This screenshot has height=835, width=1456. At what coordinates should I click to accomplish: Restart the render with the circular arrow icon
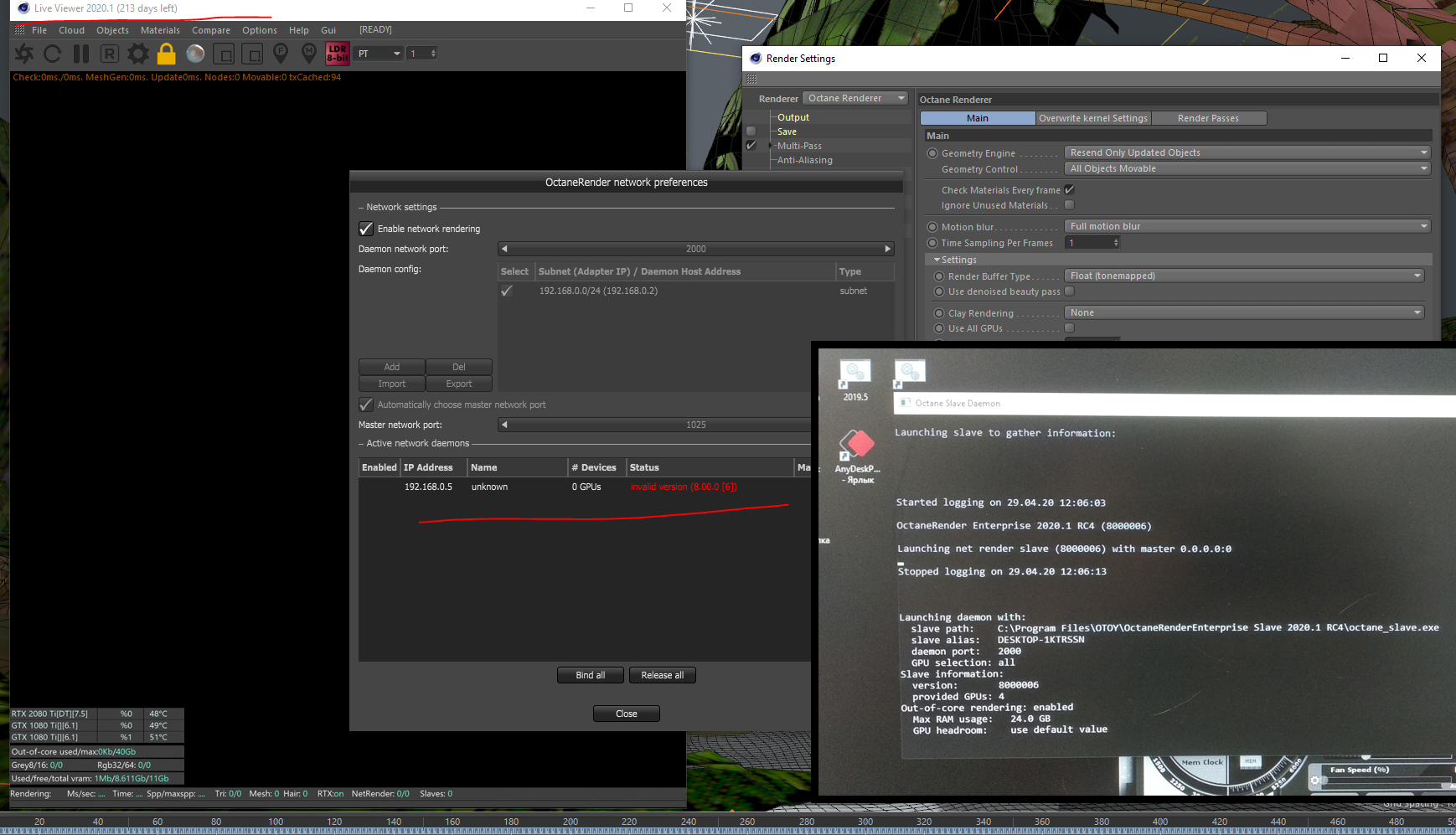[x=52, y=54]
